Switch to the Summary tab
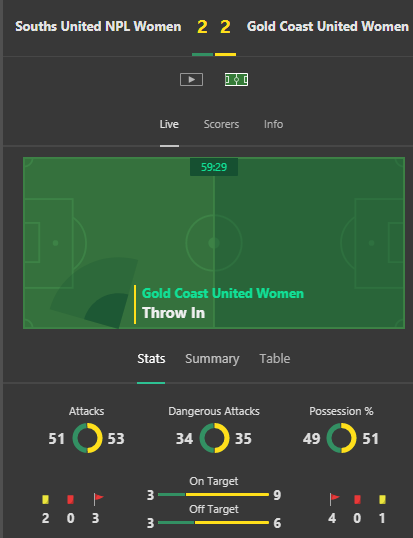 pyautogui.click(x=212, y=359)
